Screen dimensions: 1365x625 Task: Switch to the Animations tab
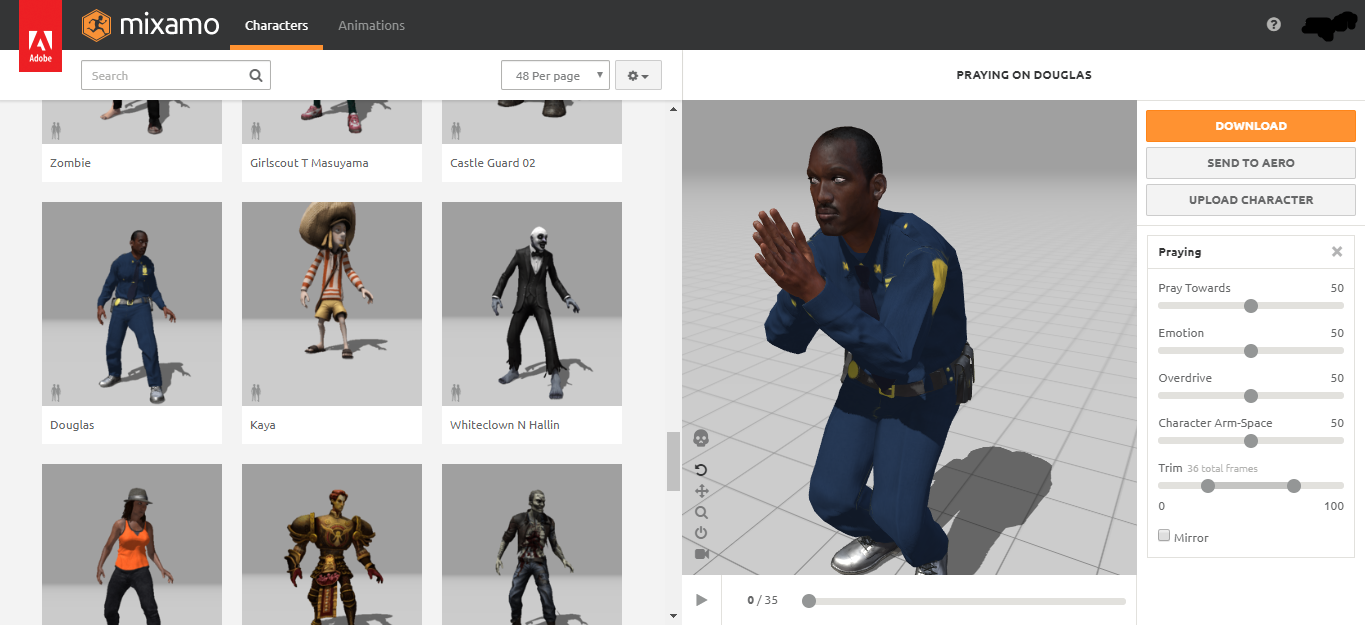(x=371, y=25)
